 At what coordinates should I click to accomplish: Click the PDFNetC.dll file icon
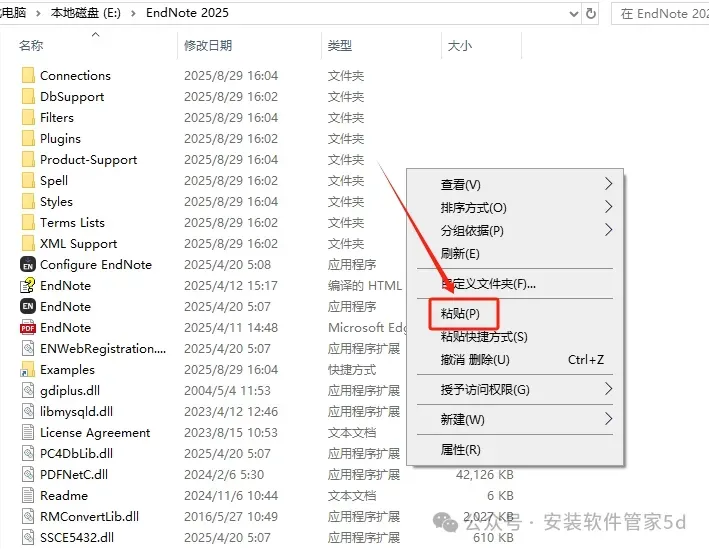(x=28, y=474)
